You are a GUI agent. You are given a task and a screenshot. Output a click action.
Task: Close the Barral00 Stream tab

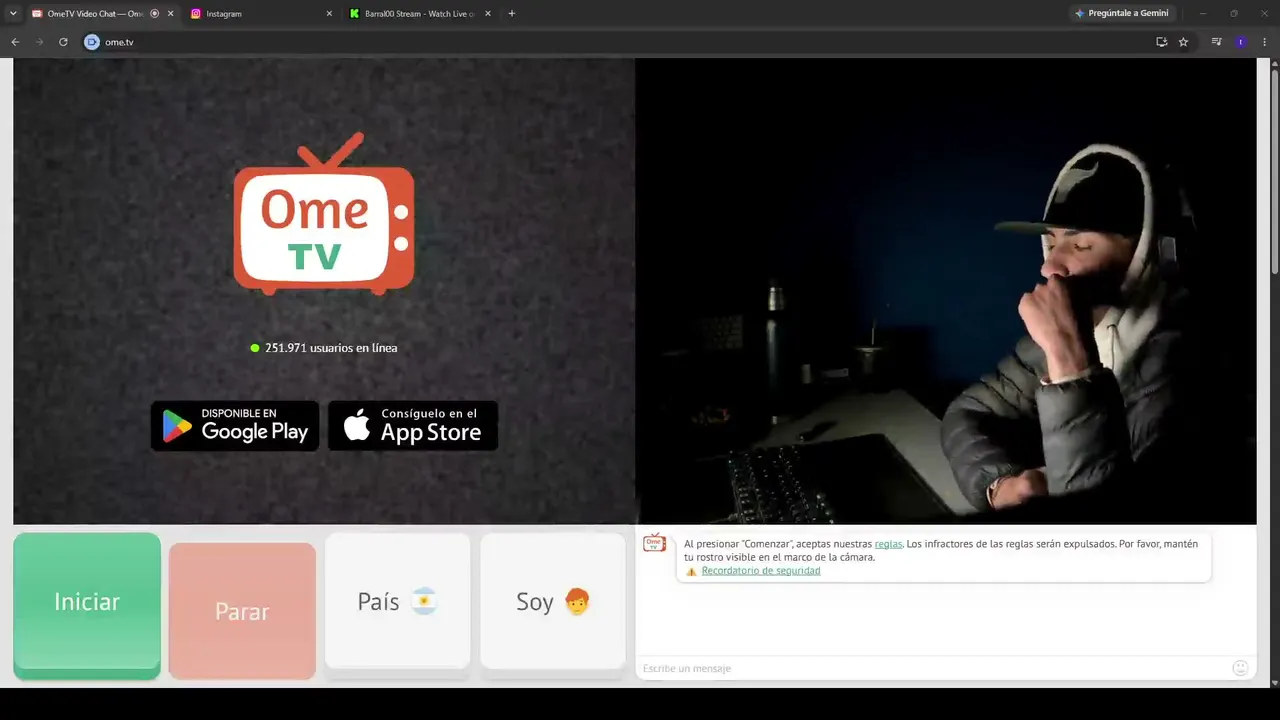488,14
